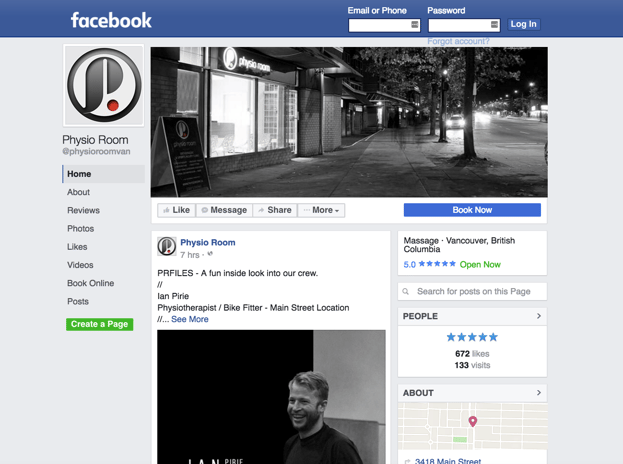
Task: Click the Password input field
Action: (464, 25)
